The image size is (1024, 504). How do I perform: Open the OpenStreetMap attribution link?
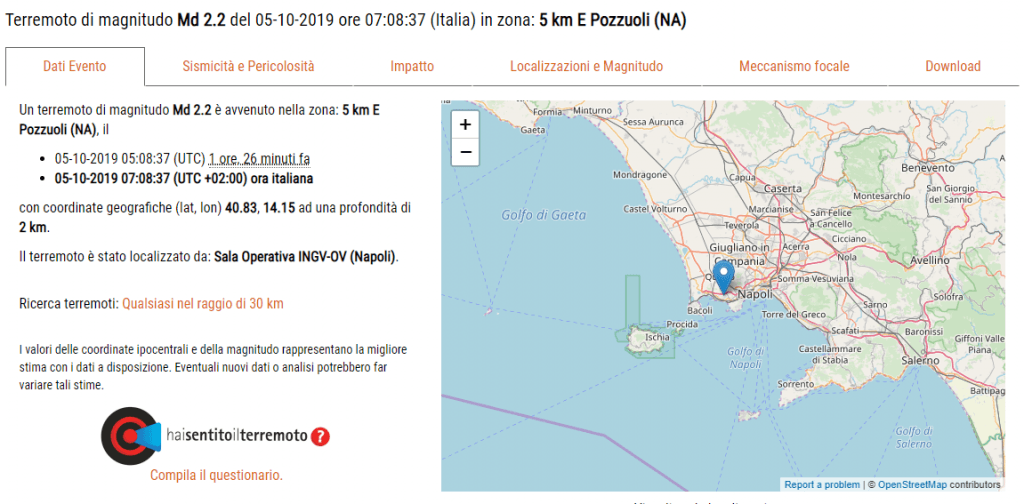(912, 485)
